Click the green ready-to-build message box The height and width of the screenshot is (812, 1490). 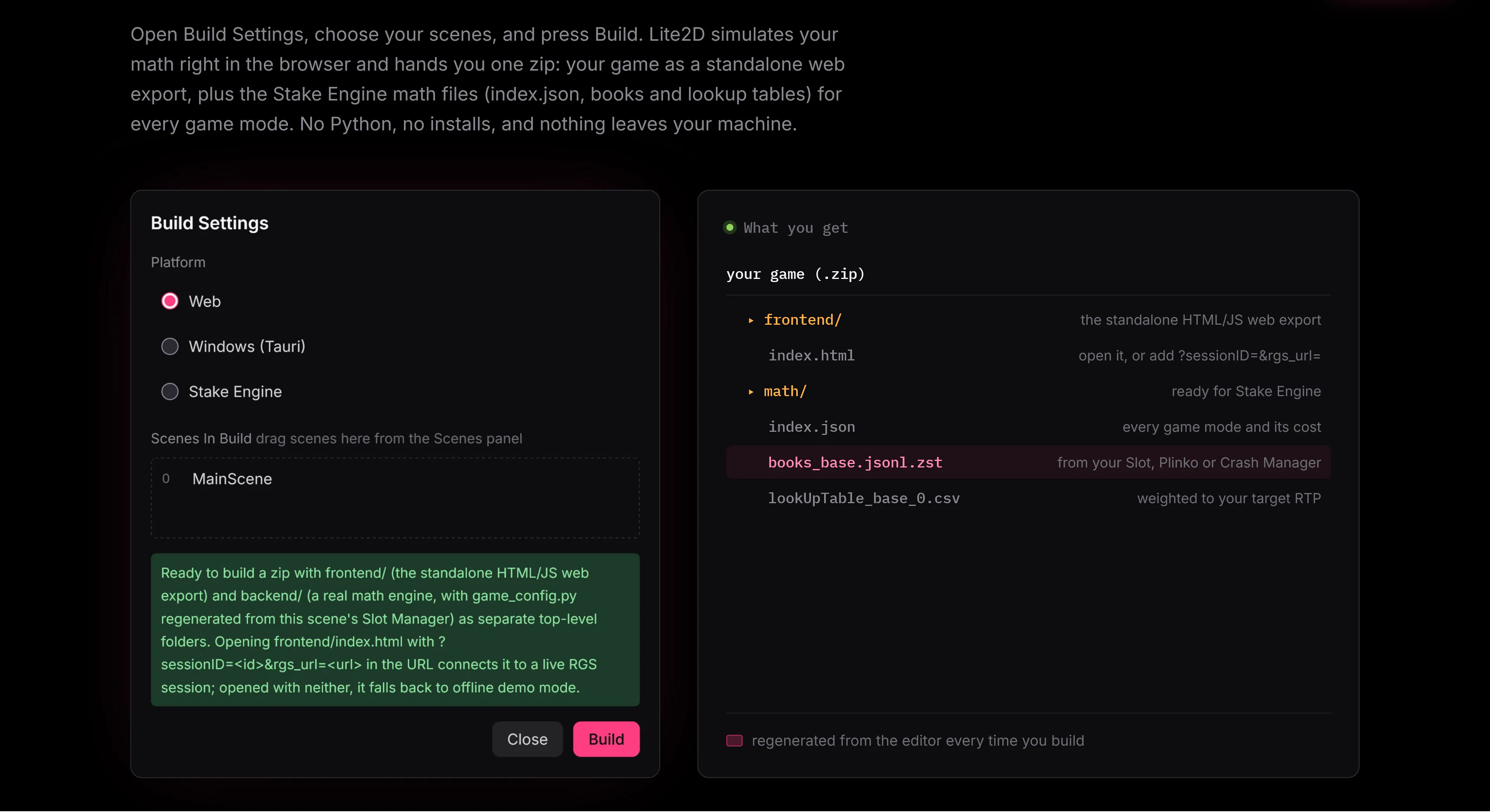coord(395,630)
